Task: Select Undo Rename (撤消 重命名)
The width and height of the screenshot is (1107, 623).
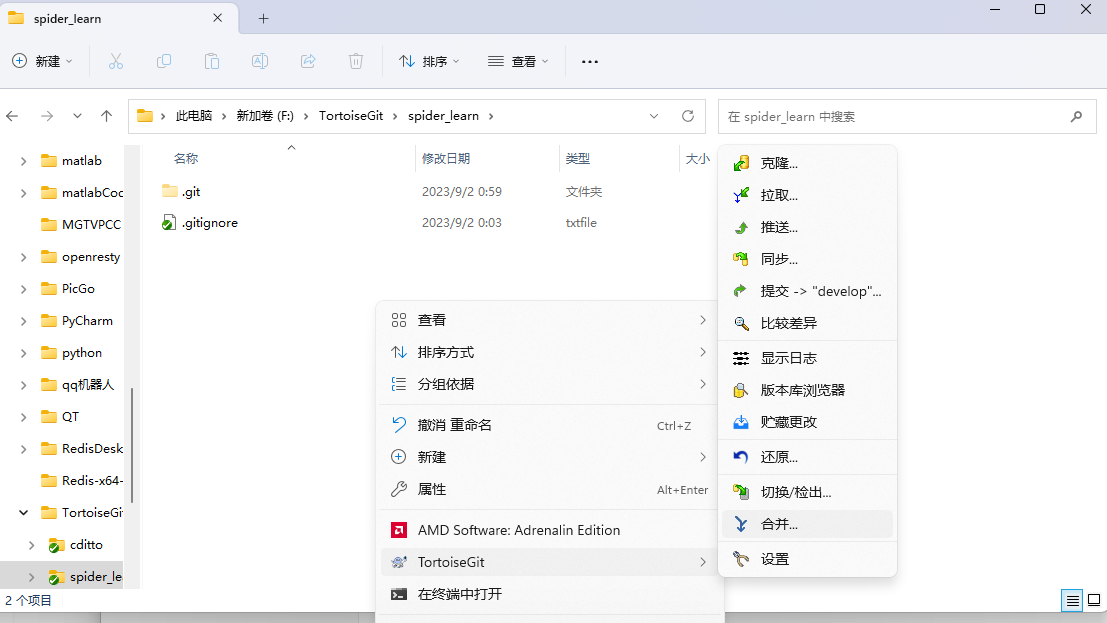Action: [x=549, y=425]
